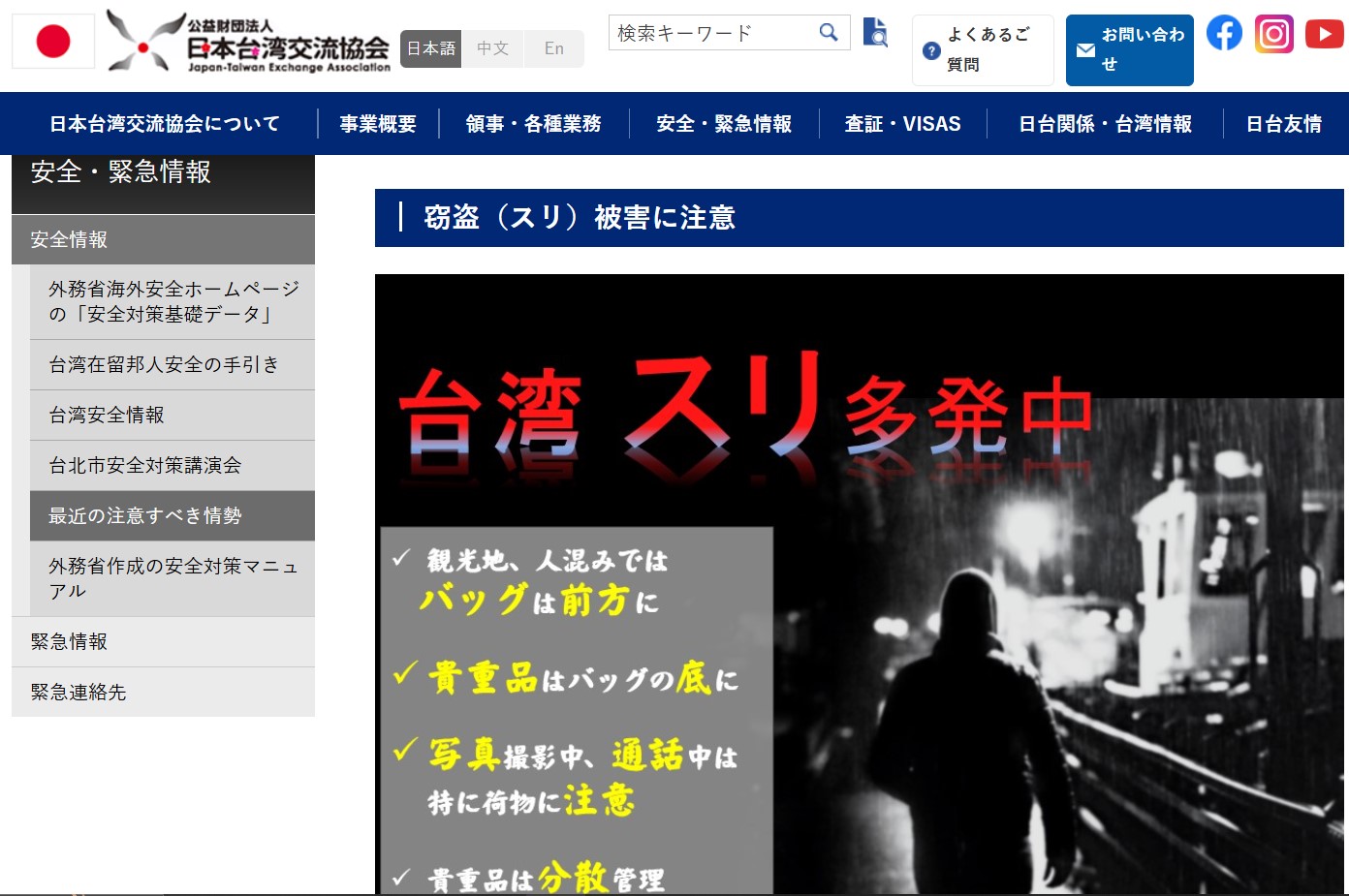
Task: Open the 領事・各種業務 navigation menu
Action: click(x=532, y=123)
